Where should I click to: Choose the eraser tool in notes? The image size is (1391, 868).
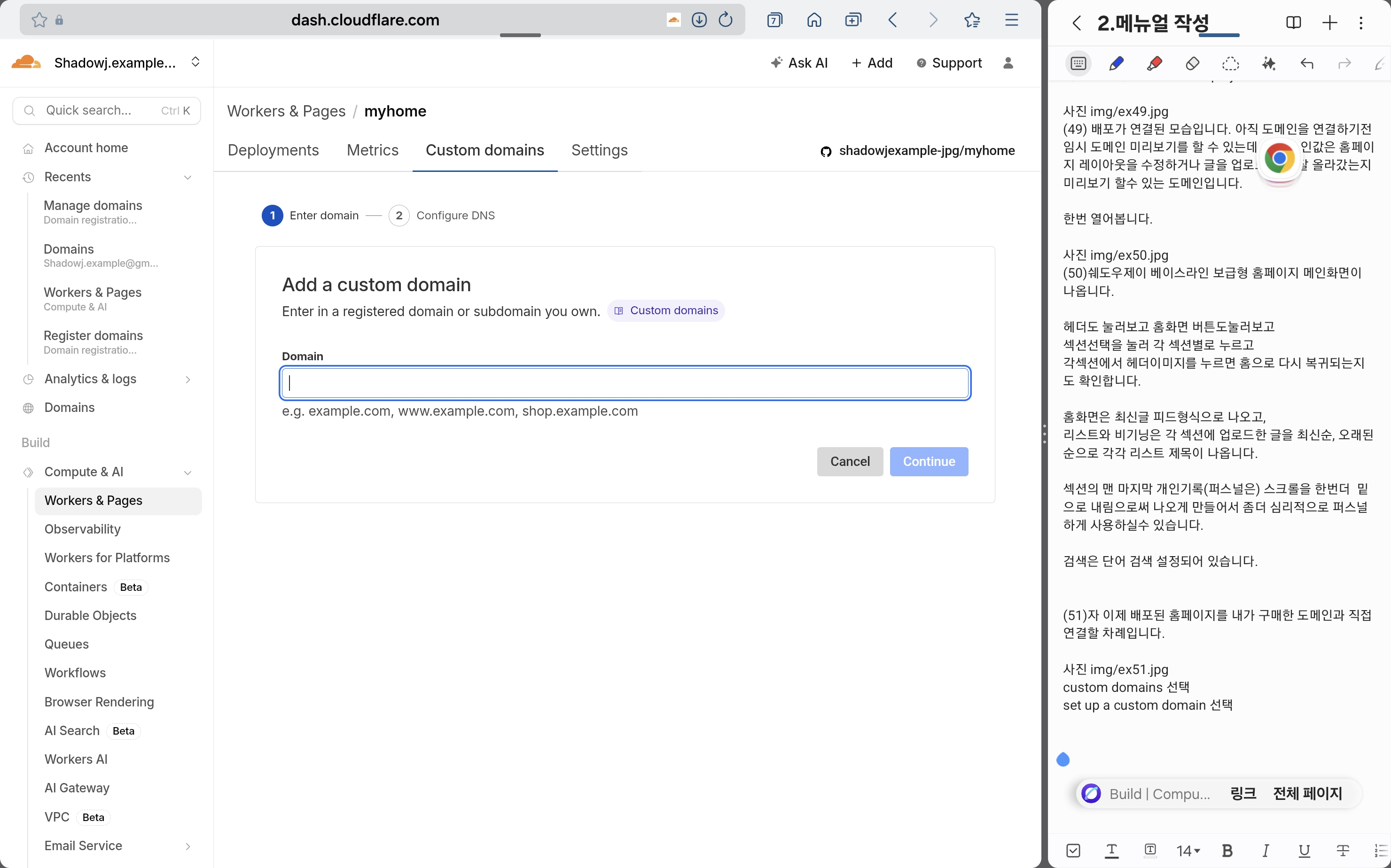(x=1192, y=63)
